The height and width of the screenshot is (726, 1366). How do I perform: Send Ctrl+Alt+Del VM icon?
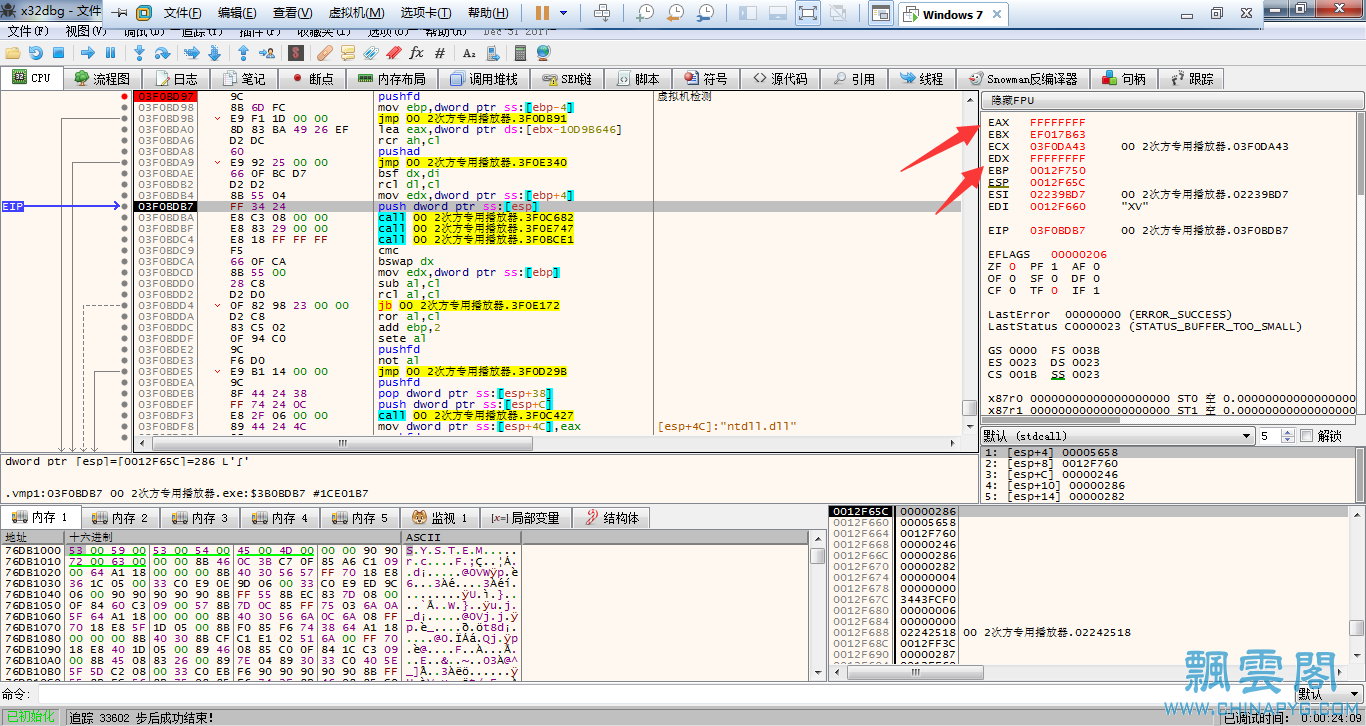(x=602, y=13)
